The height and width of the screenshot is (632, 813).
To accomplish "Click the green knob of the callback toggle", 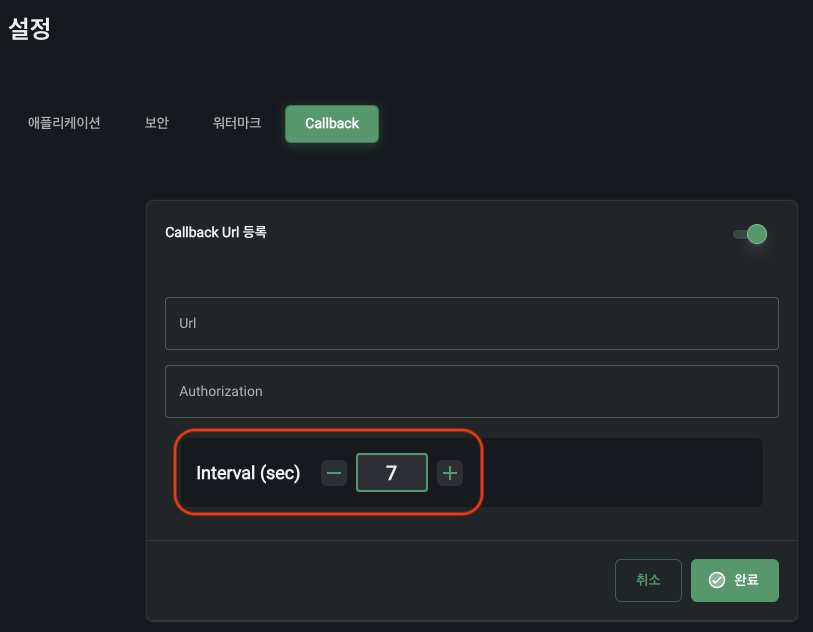I will pos(757,234).
